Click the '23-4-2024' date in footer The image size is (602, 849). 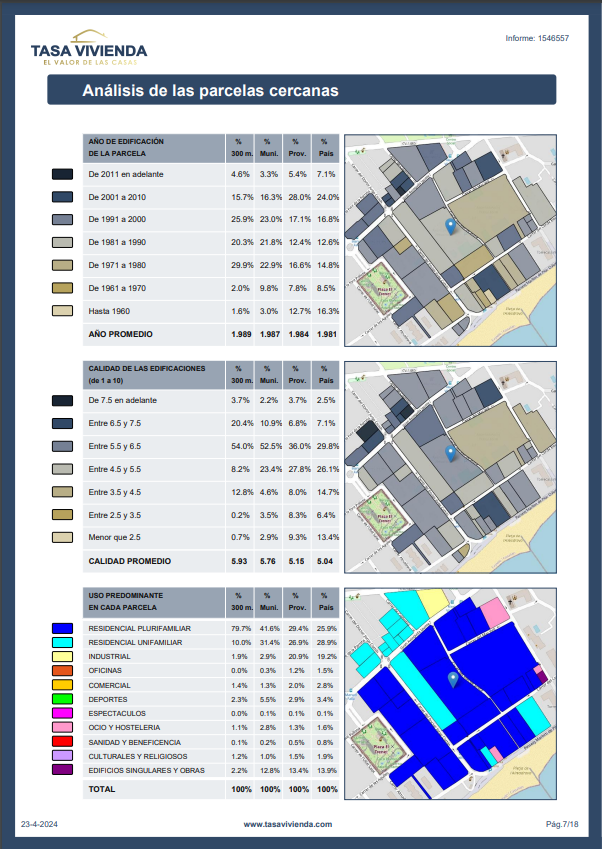(x=40, y=824)
